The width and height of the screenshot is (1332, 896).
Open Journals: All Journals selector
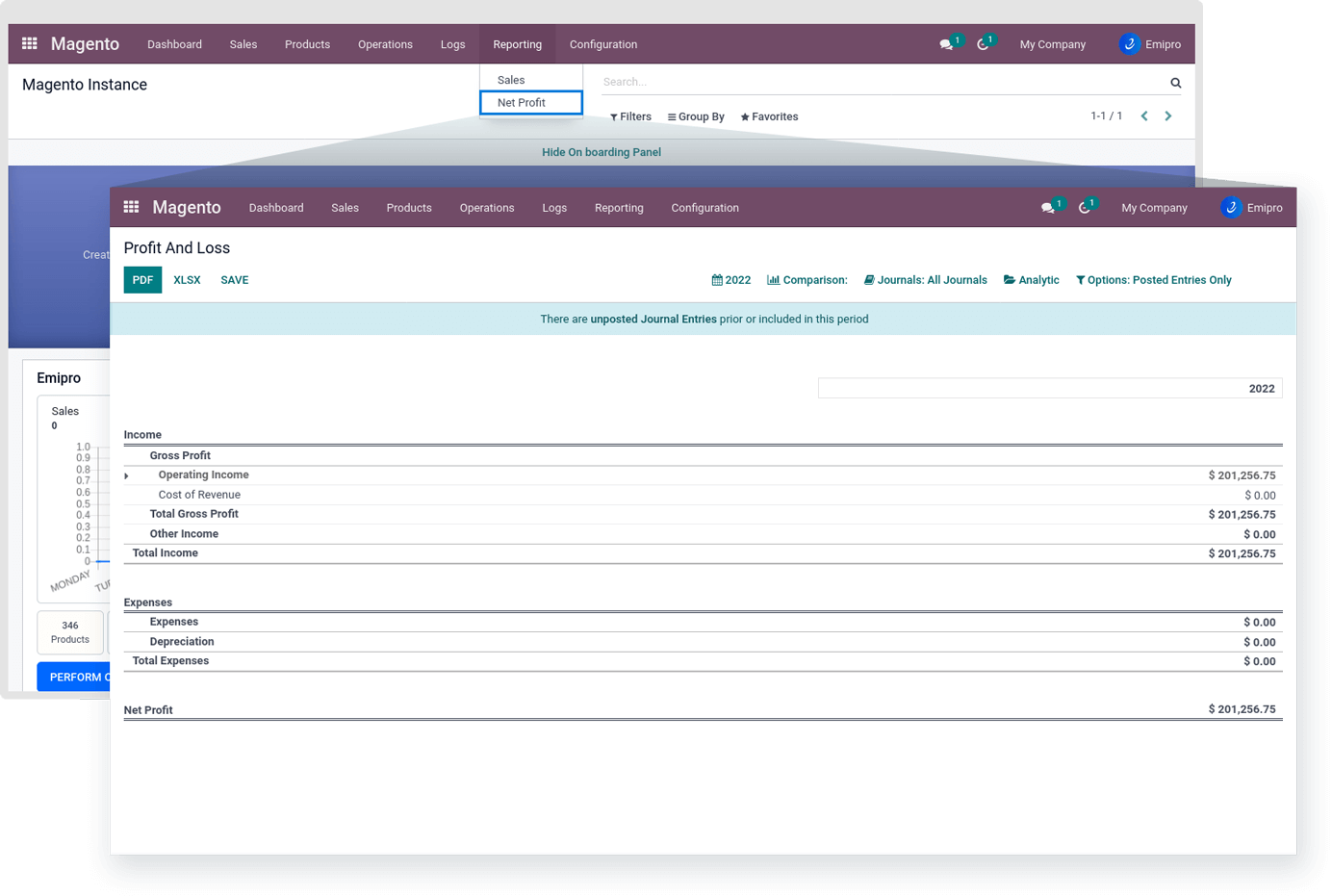pyautogui.click(x=925, y=280)
